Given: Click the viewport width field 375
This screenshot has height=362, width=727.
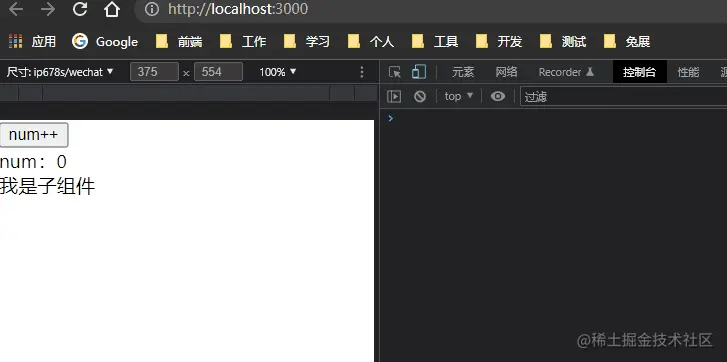Looking at the screenshot, I should click(154, 72).
